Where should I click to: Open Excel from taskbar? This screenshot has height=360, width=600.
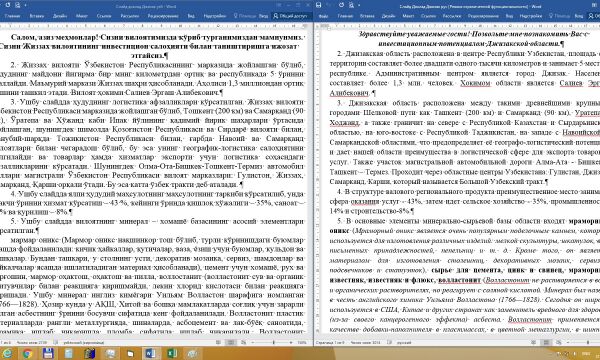click(172, 353)
